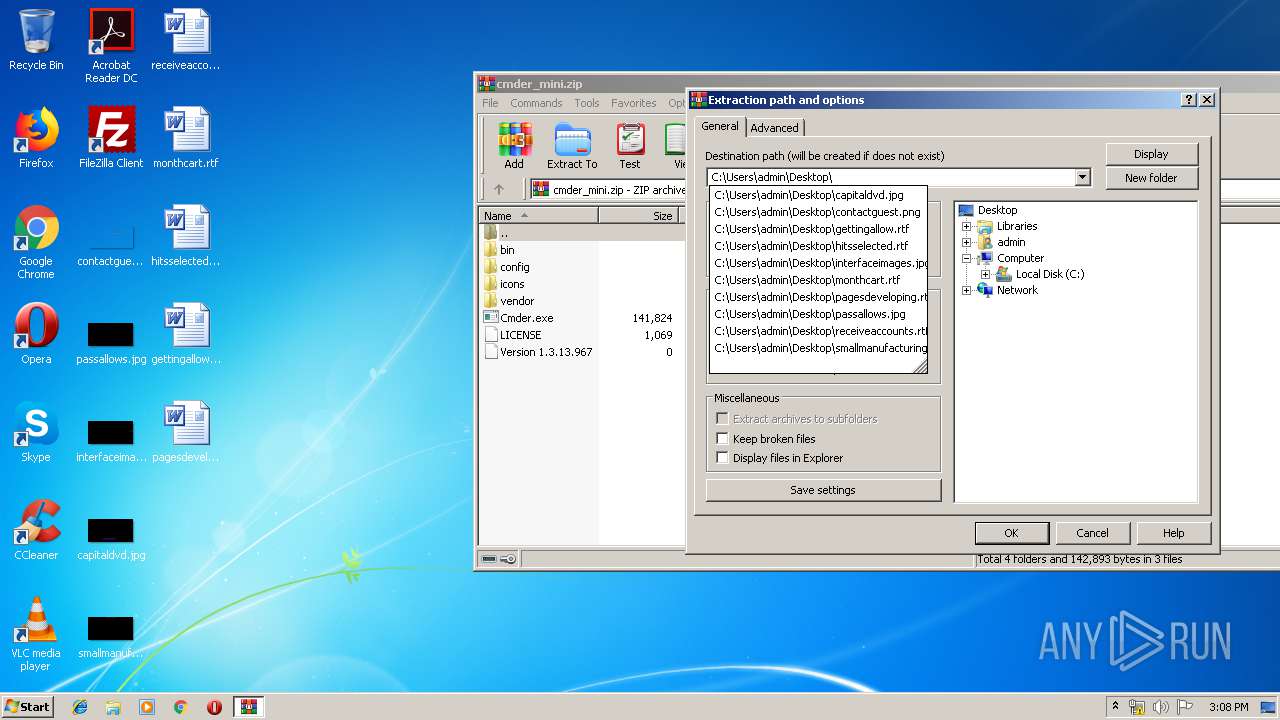The width and height of the screenshot is (1280, 720).
Task: Click the Start button
Action: (28, 707)
